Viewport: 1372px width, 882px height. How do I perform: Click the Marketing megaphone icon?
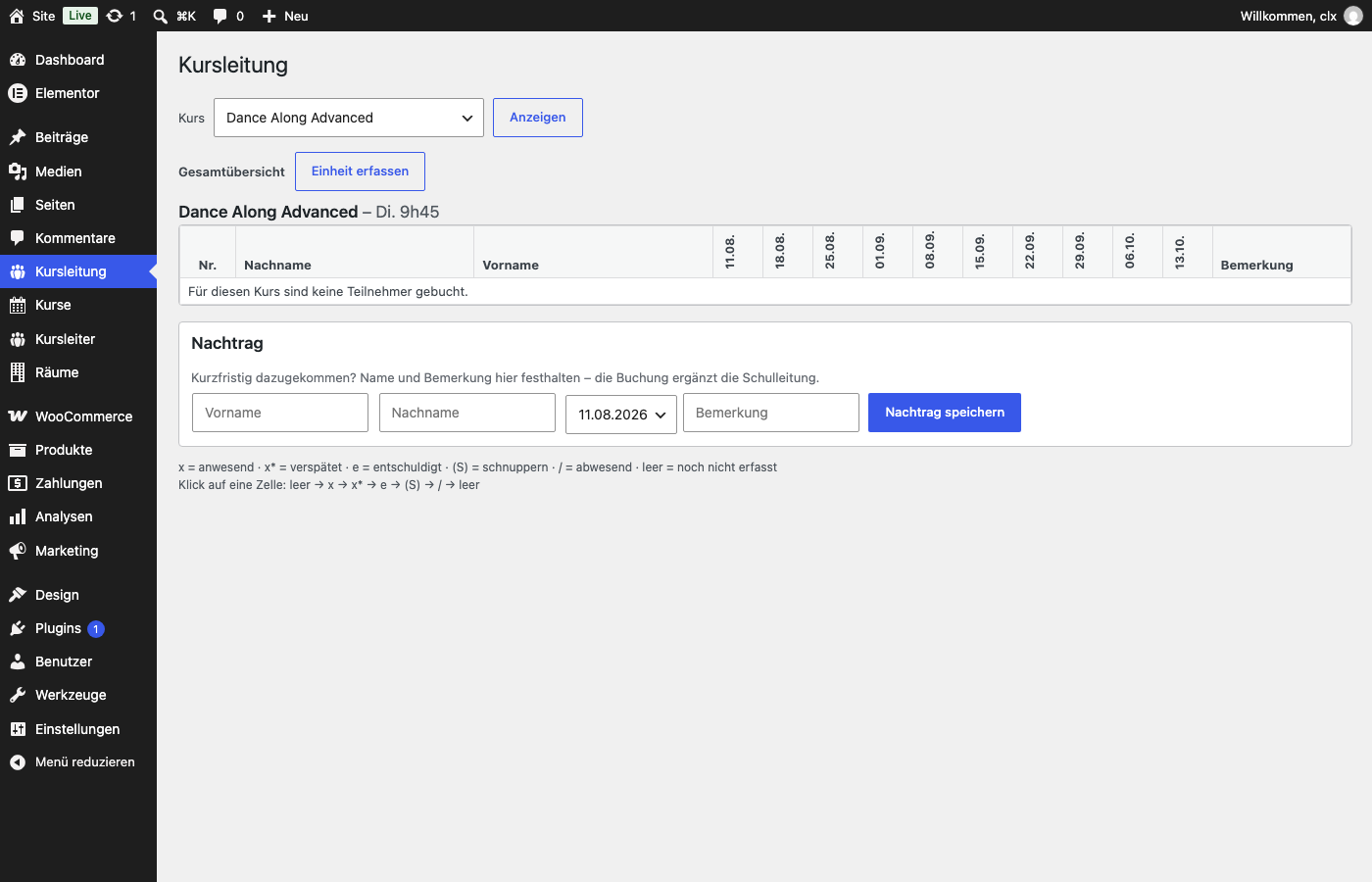[x=18, y=551]
